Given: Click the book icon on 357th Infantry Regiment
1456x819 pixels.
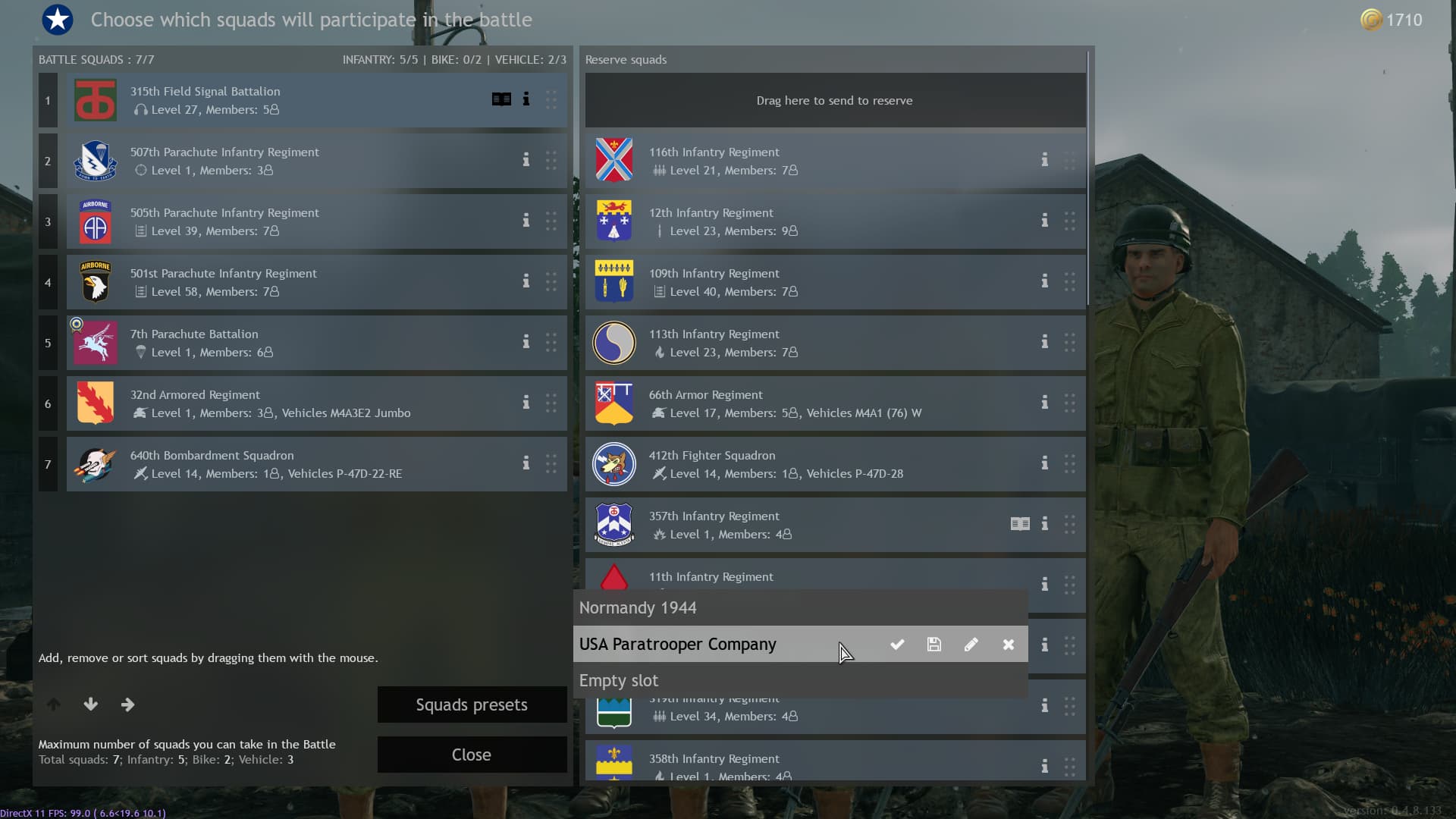Looking at the screenshot, I should pyautogui.click(x=1020, y=524).
